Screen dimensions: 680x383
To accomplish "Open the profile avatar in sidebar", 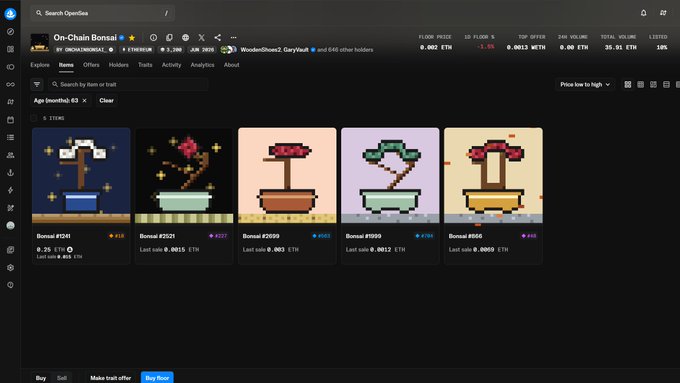I will tap(10, 226).
